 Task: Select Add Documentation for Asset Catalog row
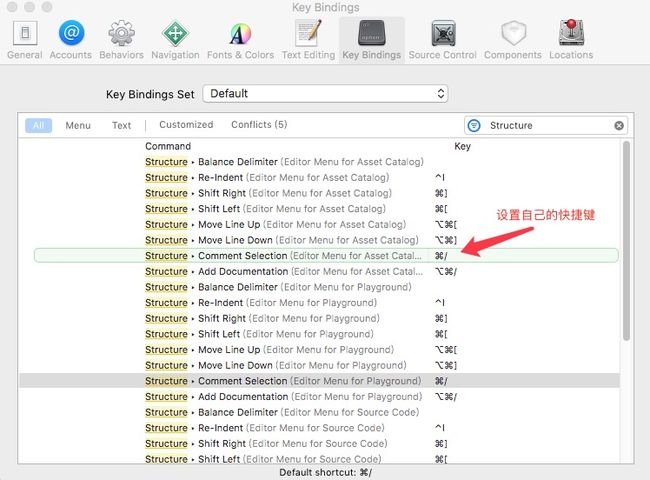[x=319, y=272]
